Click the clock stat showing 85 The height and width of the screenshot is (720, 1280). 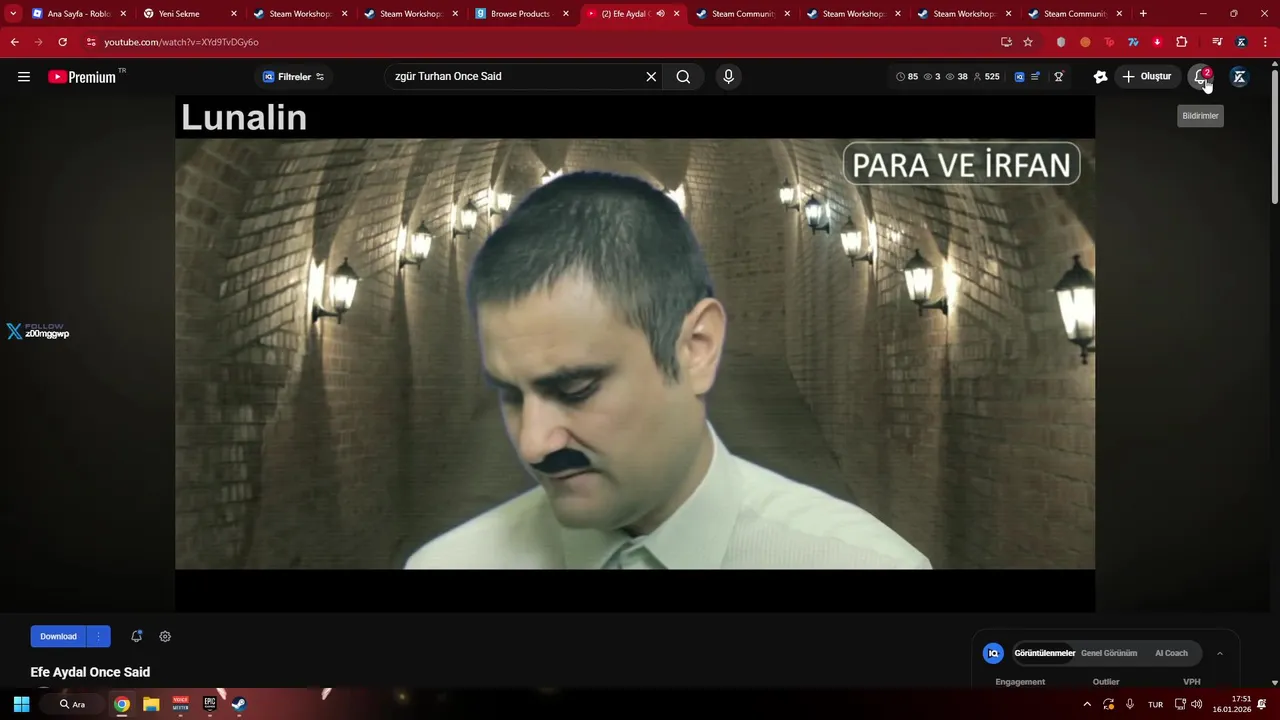click(907, 77)
